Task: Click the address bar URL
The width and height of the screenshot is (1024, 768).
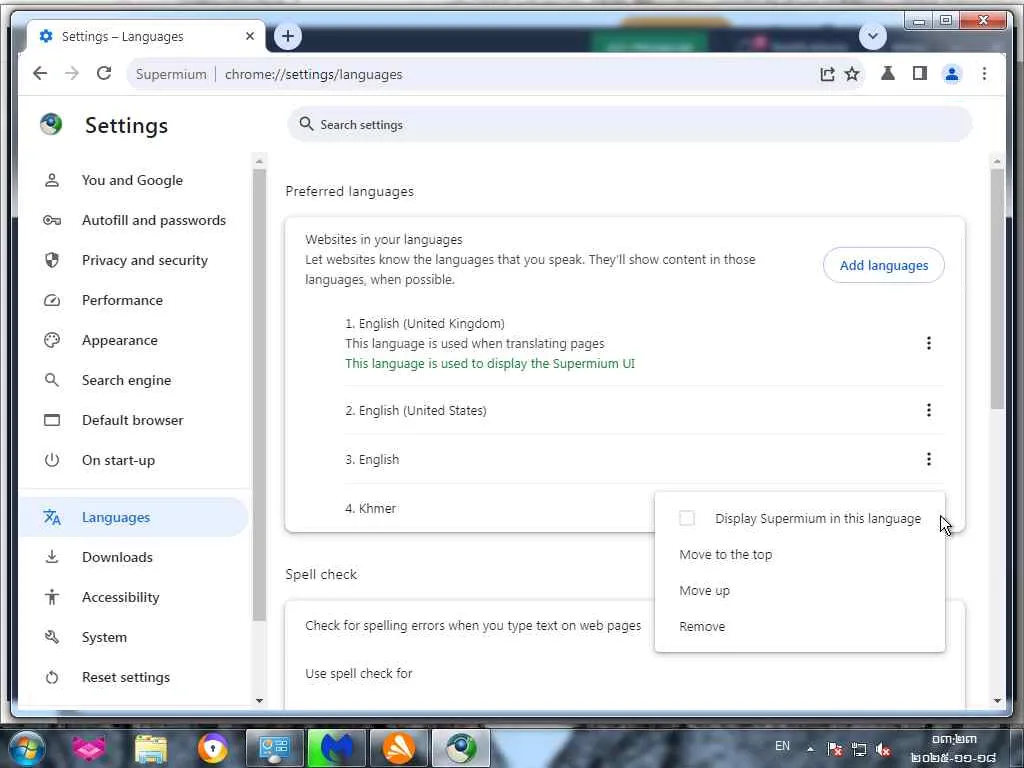Action: point(313,74)
